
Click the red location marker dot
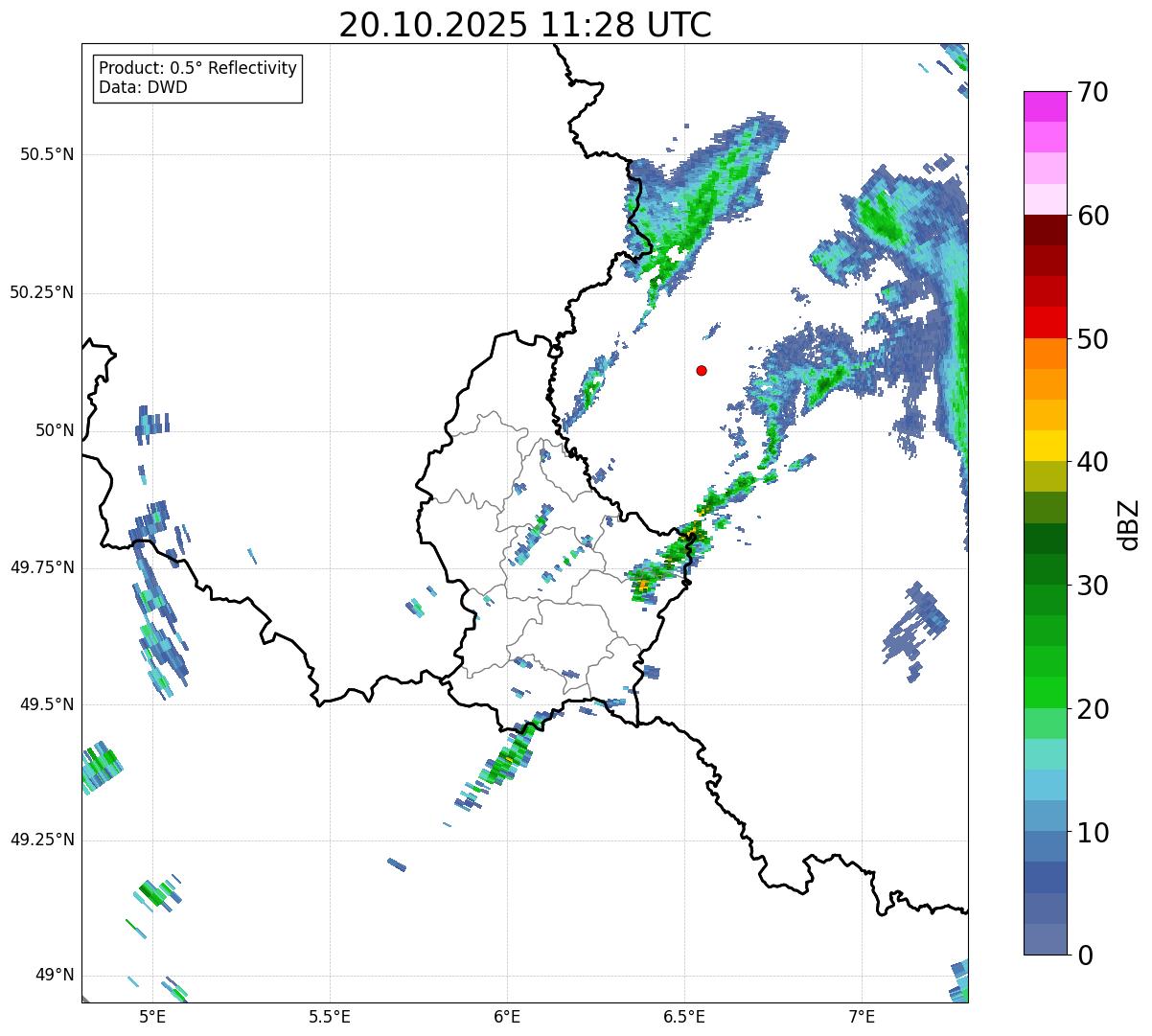702,370
